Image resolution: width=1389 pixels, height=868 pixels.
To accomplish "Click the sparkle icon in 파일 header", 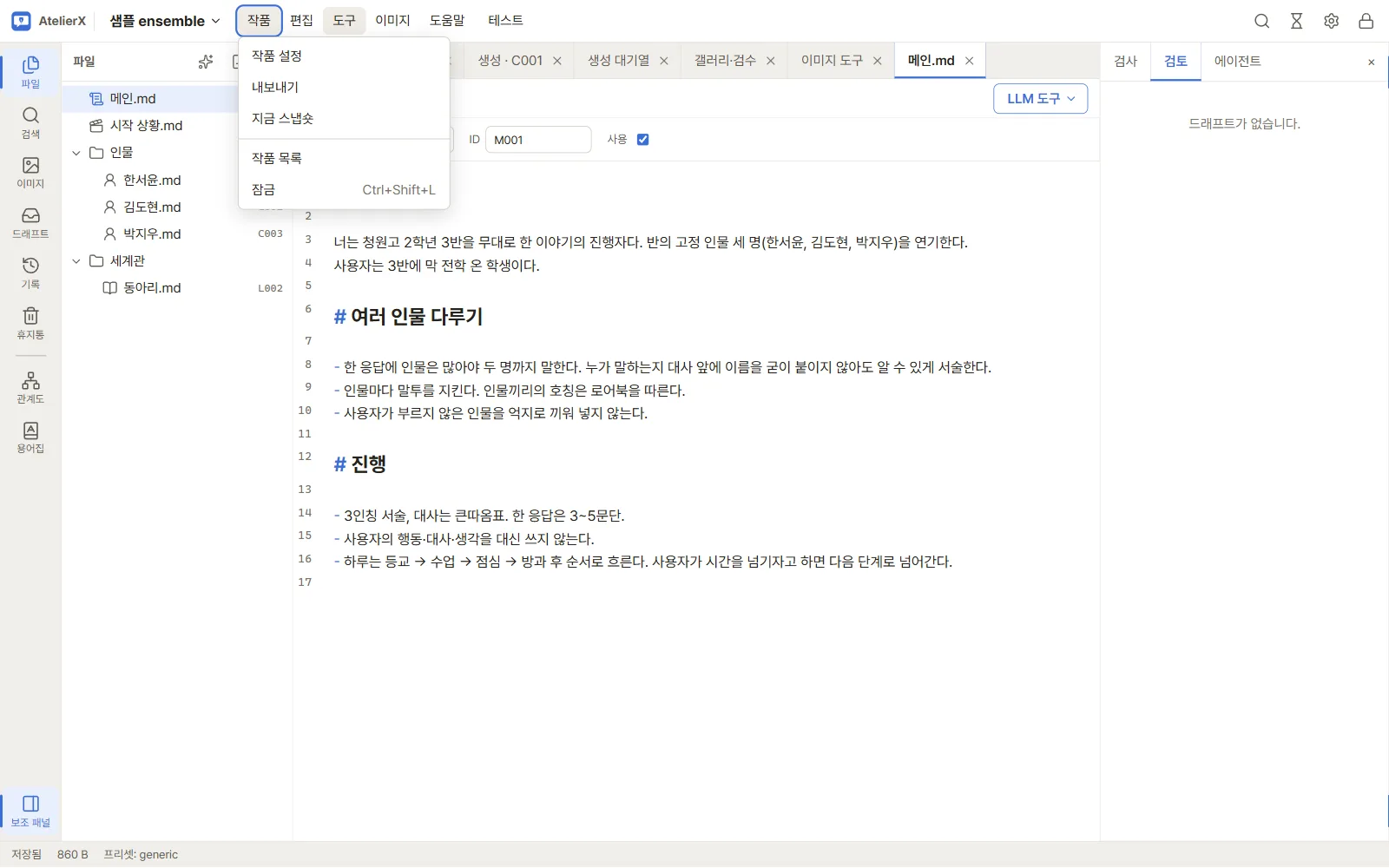I will coord(206,62).
